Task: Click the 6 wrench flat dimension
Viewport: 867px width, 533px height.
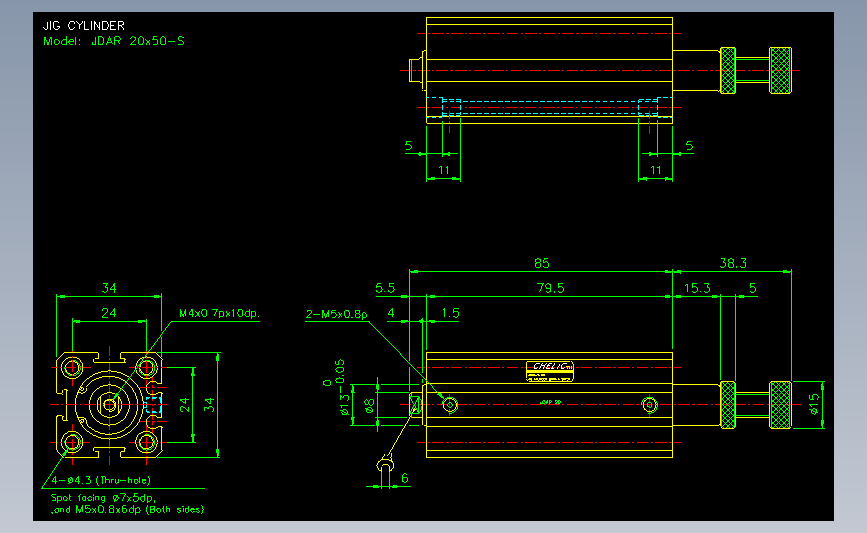Action: pos(405,478)
